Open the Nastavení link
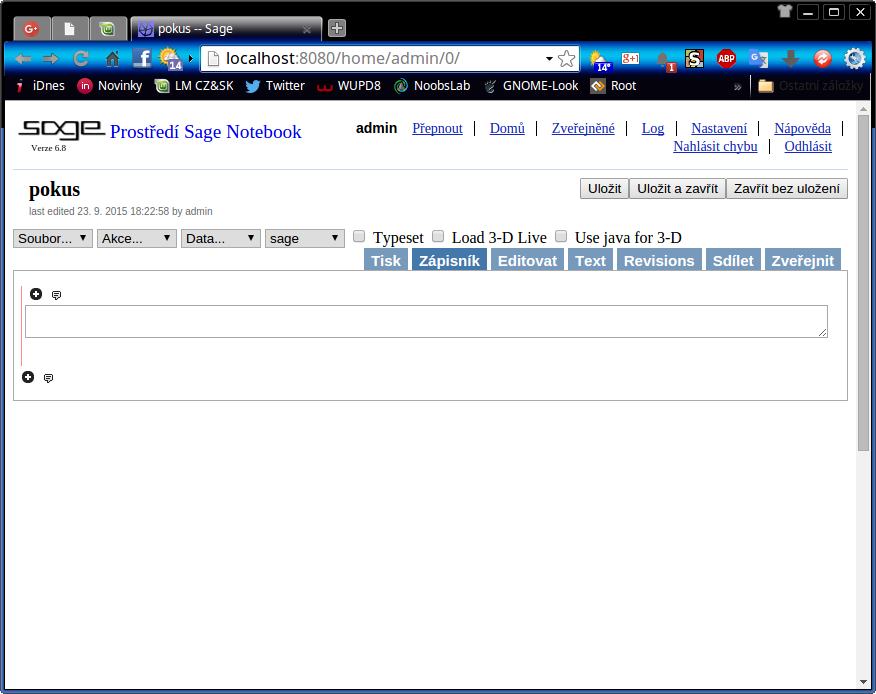This screenshot has height=694, width=876. click(x=719, y=129)
